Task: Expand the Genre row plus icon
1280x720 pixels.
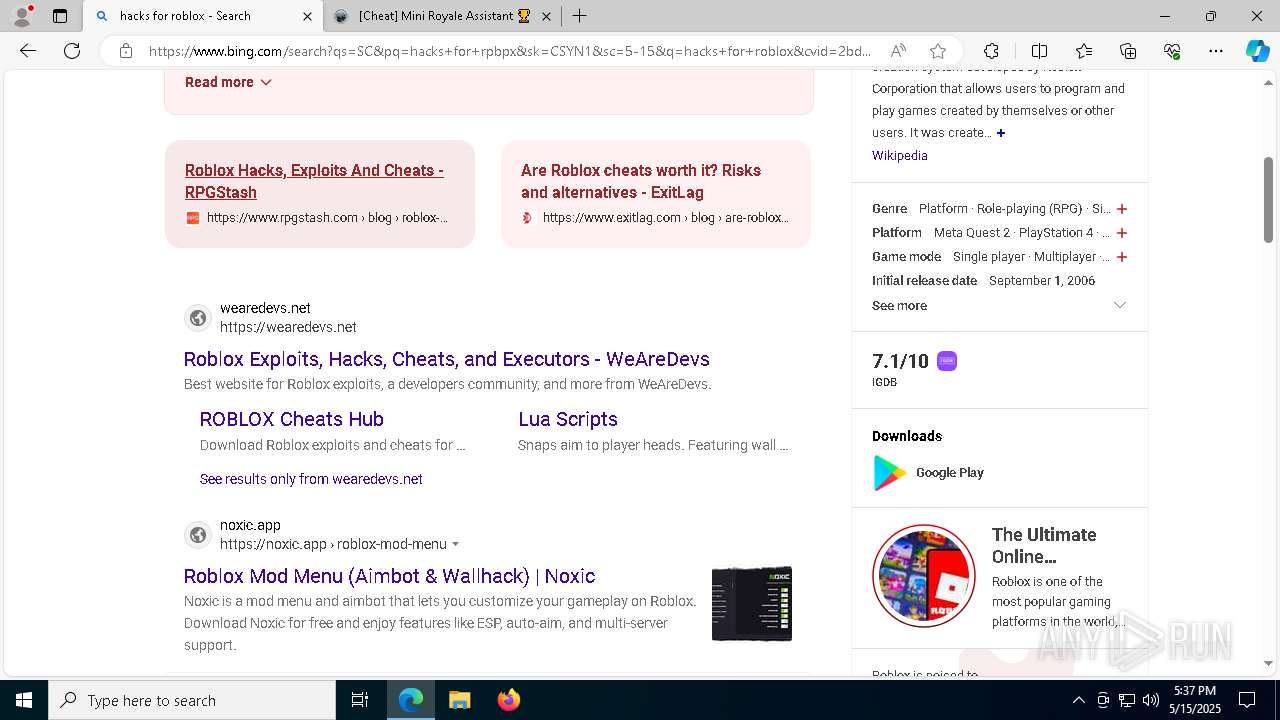Action: click(x=1122, y=209)
